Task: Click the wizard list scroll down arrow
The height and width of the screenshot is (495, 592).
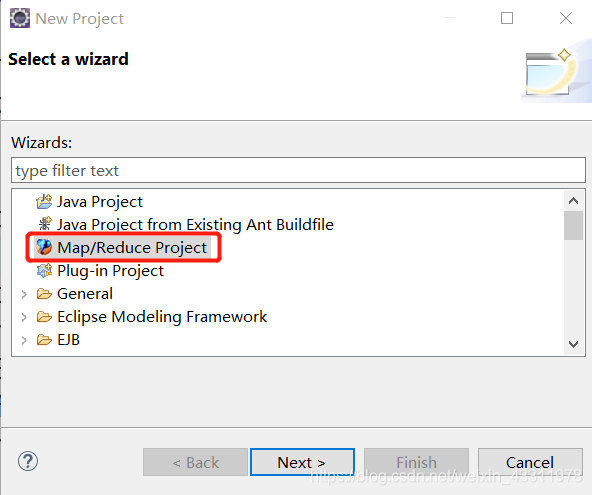Action: coord(573,344)
